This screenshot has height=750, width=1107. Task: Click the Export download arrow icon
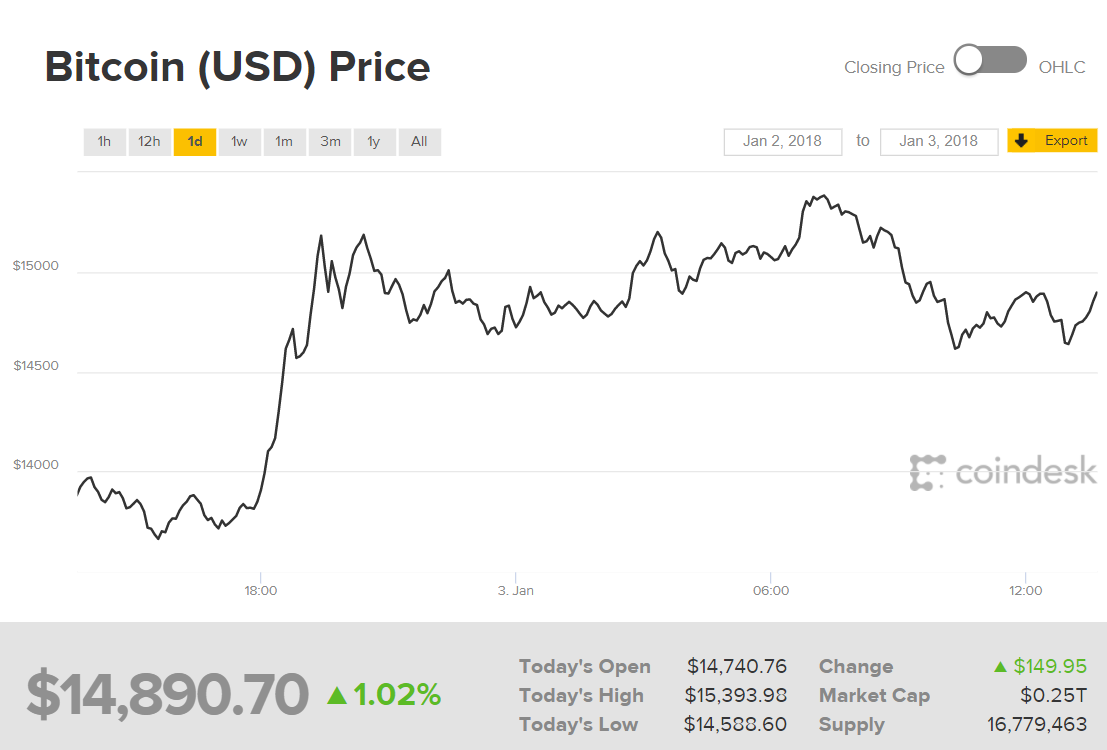tap(1022, 140)
